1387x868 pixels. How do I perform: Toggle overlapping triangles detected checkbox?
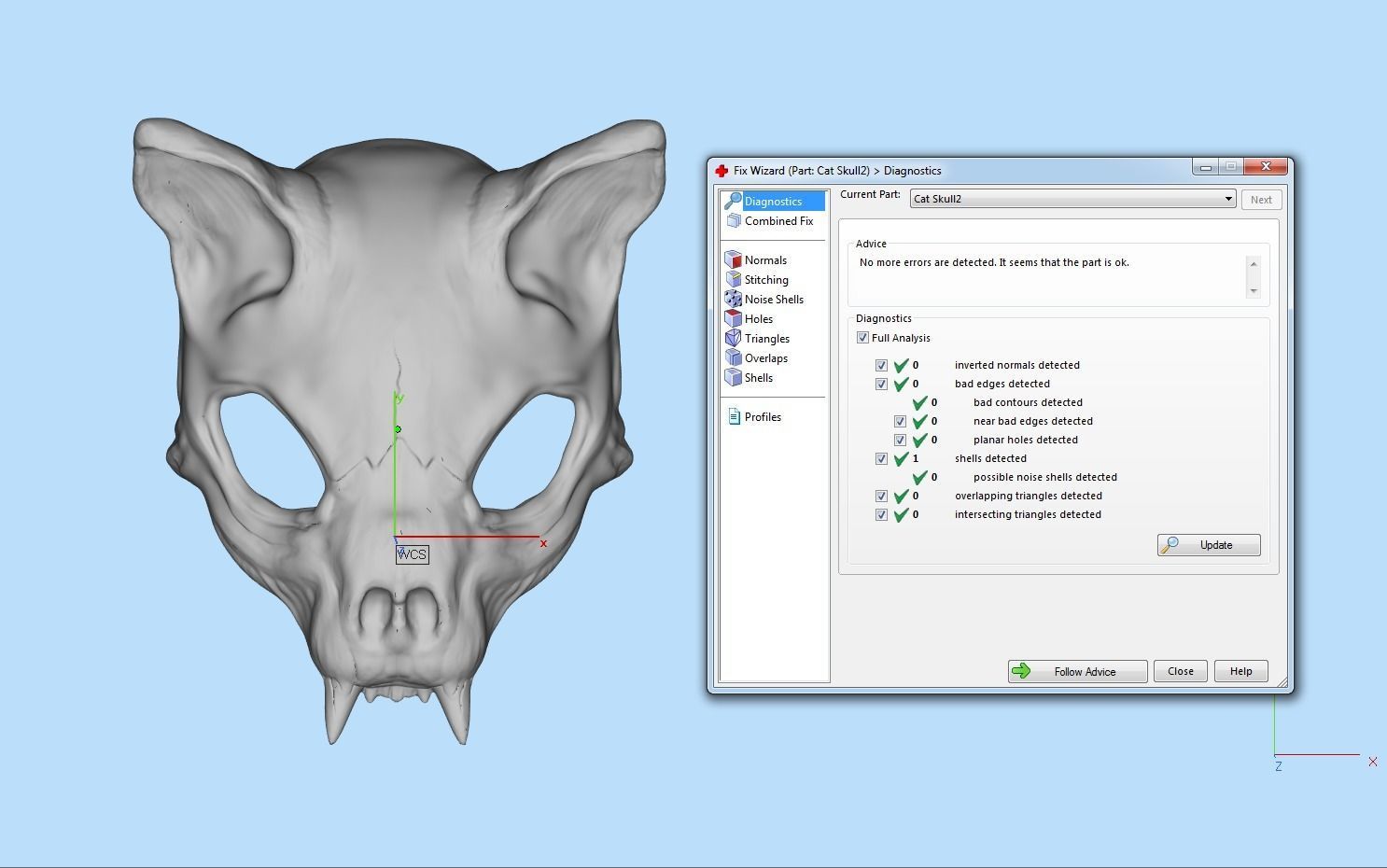tap(881, 496)
